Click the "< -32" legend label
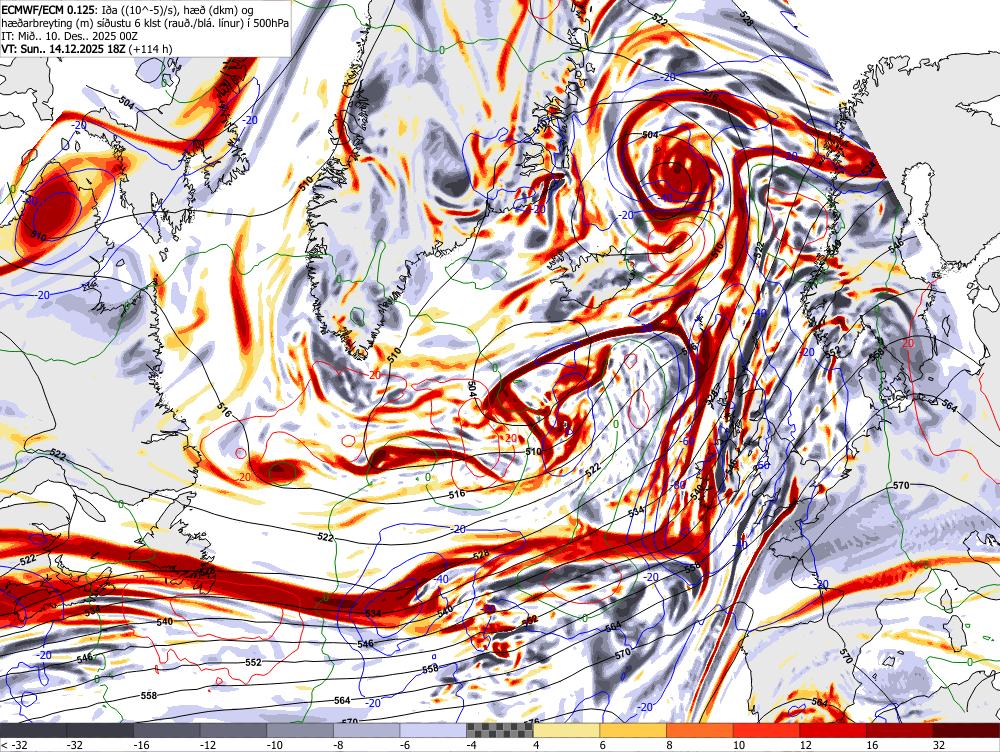 click(x=12, y=745)
